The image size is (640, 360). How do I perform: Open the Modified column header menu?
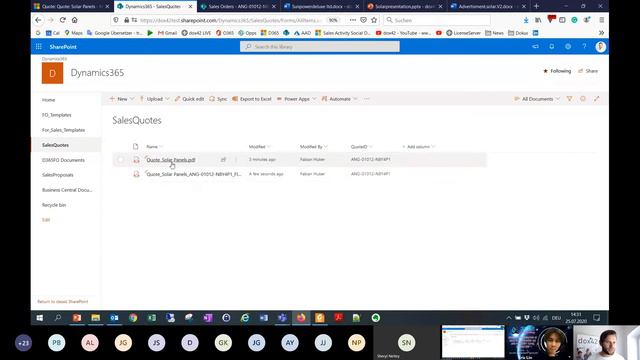[260, 147]
